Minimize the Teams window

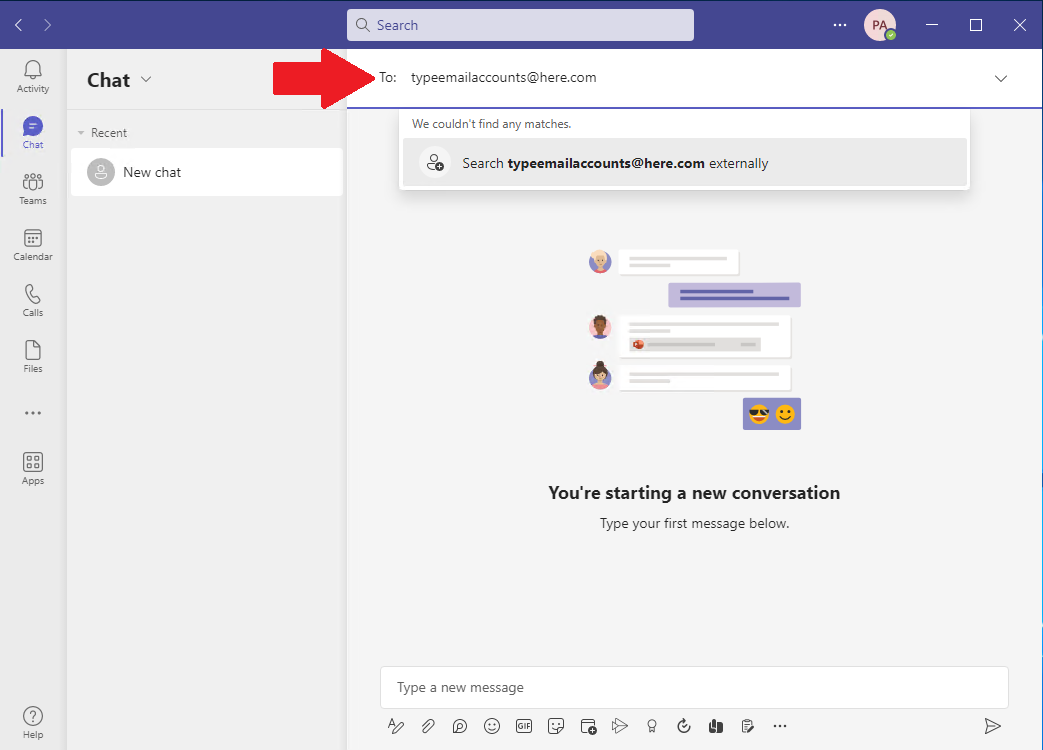point(932,25)
